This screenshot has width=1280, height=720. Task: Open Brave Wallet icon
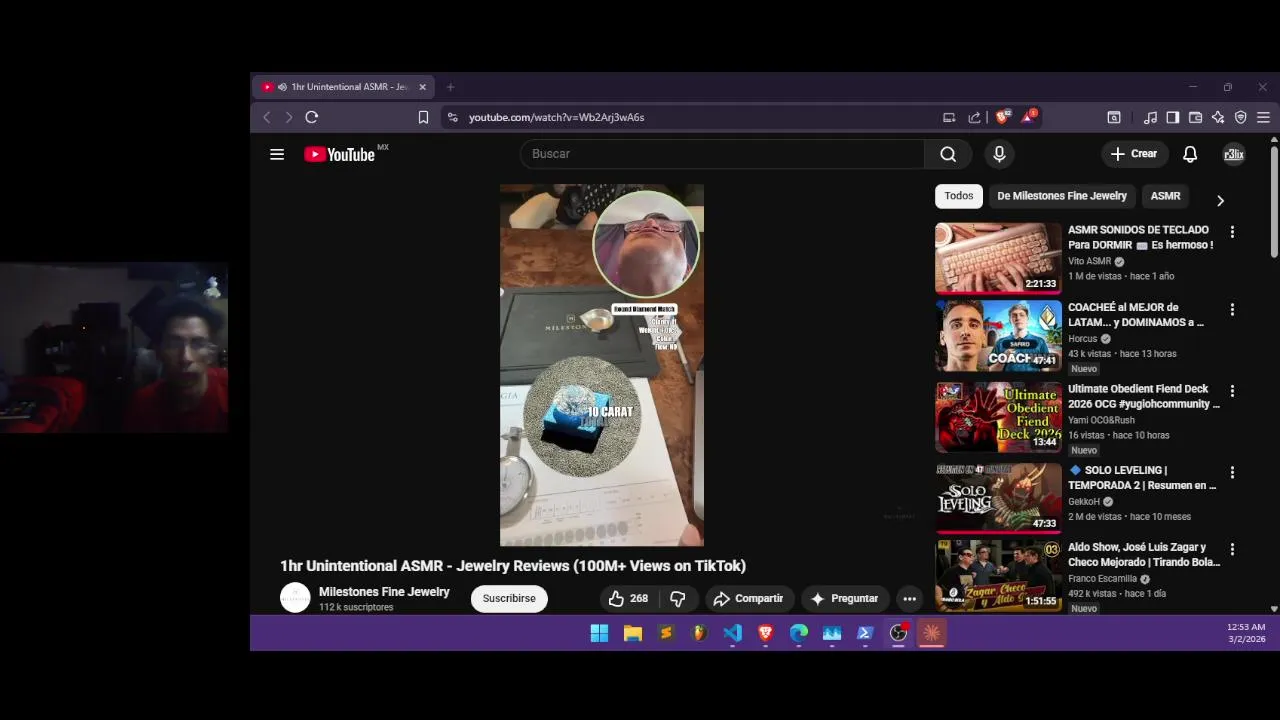coord(1195,117)
